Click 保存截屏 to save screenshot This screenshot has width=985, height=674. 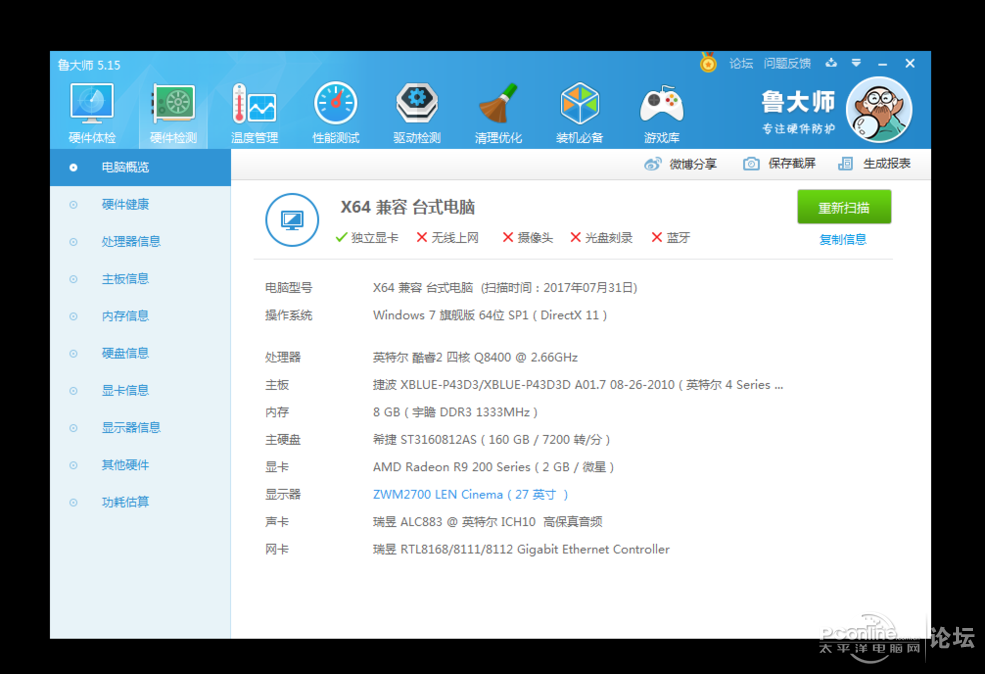(792, 164)
